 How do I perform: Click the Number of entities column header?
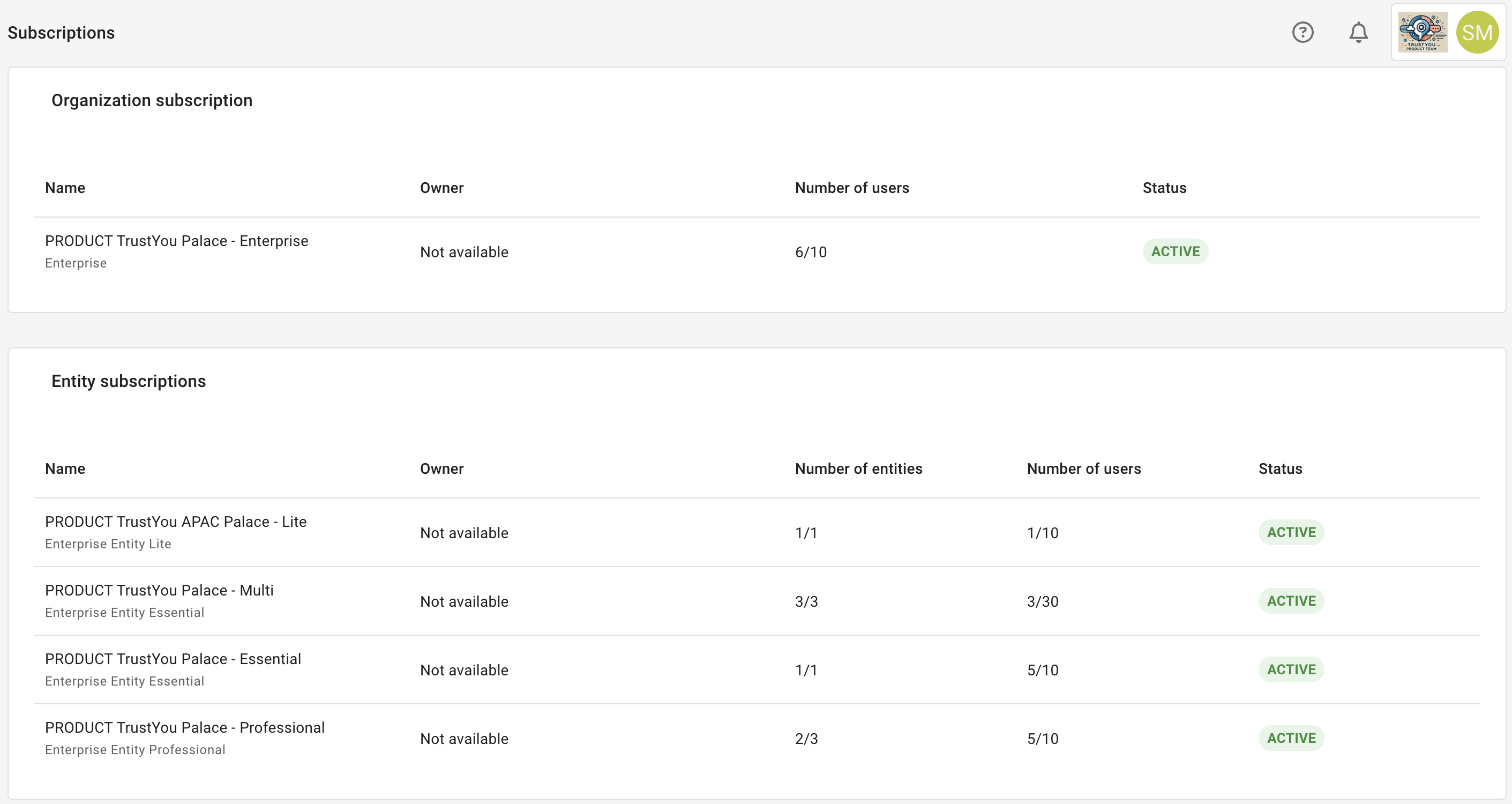[x=859, y=468]
